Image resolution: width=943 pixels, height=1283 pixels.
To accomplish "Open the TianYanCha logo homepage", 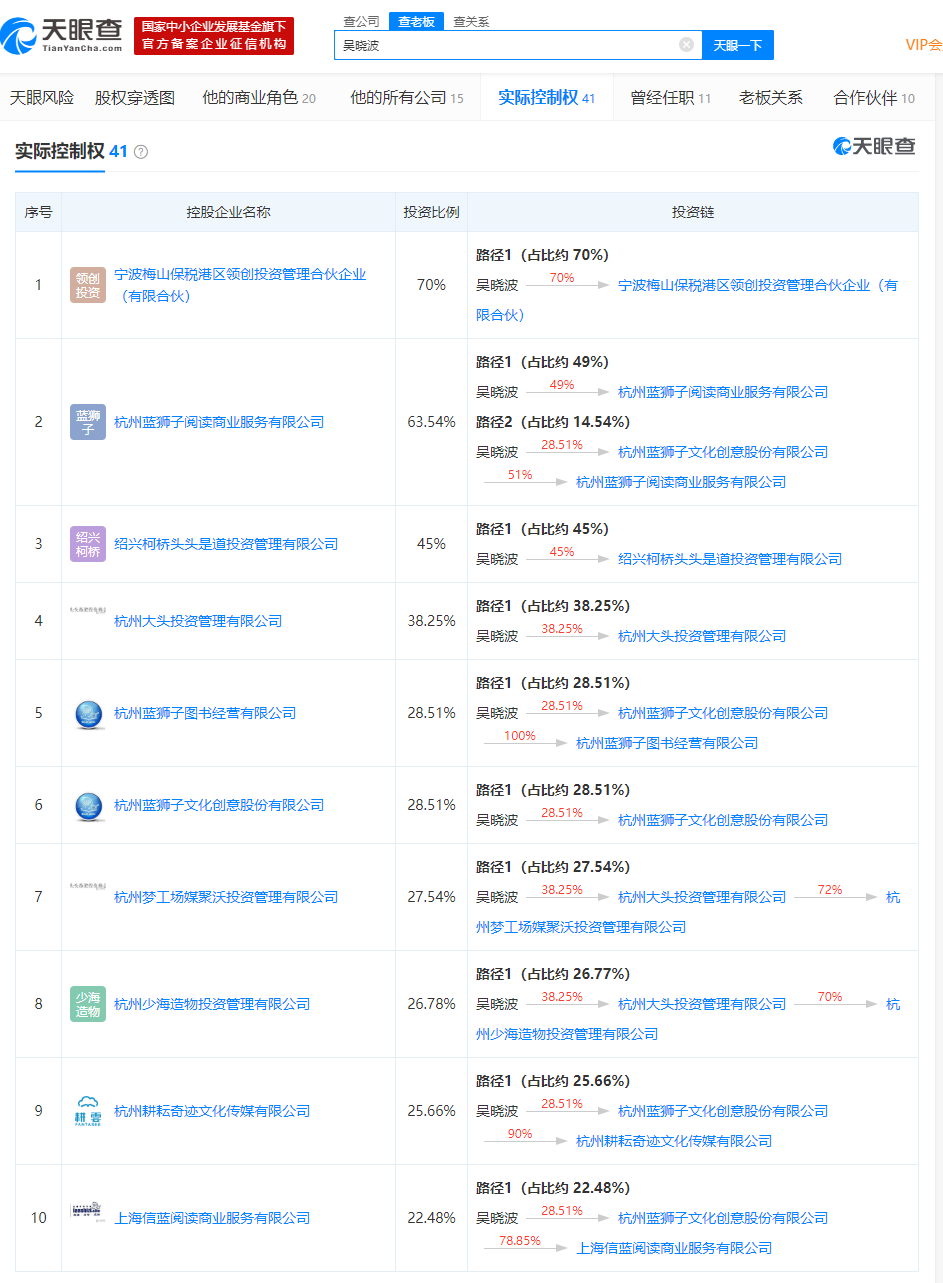I will pos(62,36).
